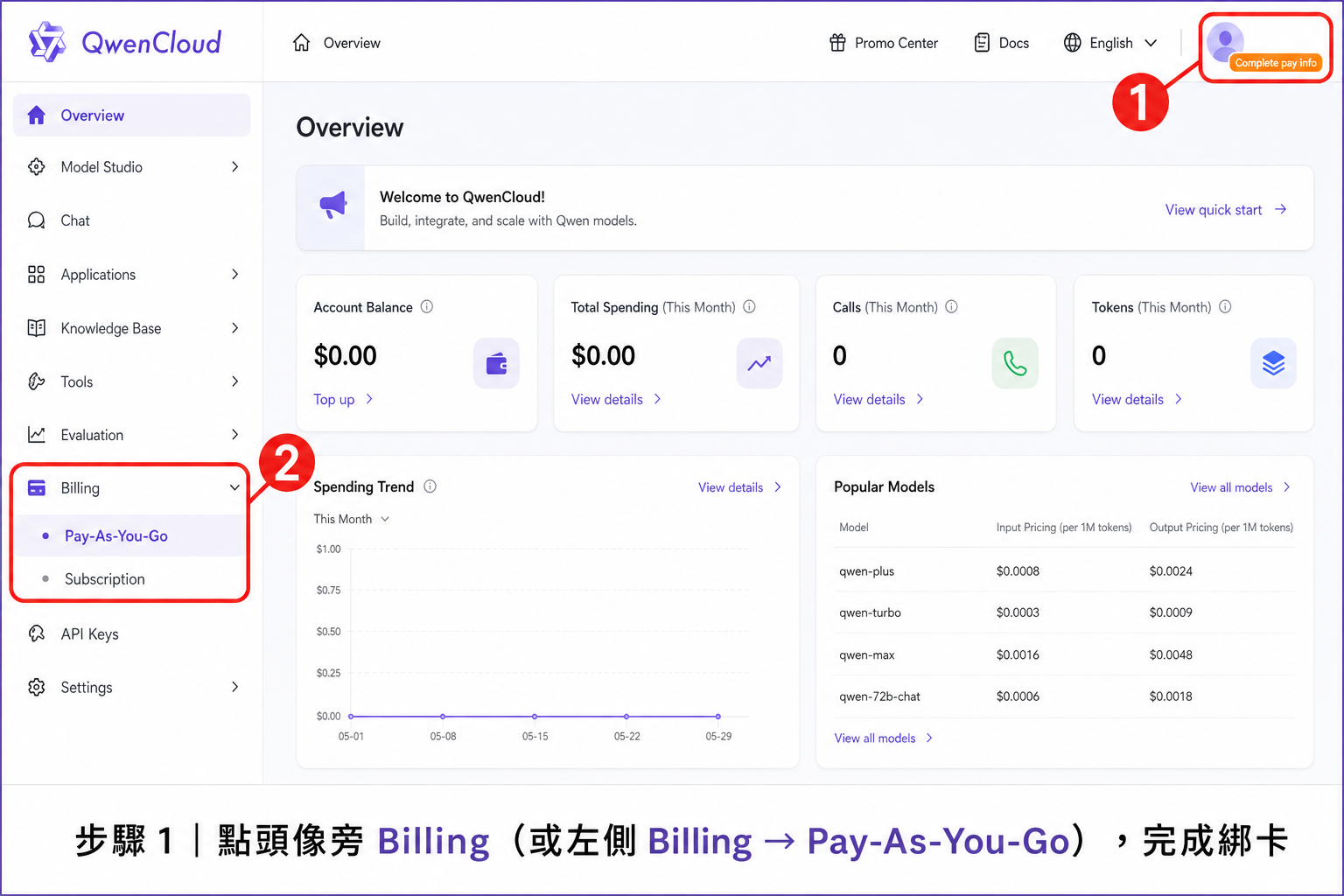The height and width of the screenshot is (896, 1344).
Task: Click the $0.0008 input price cell
Action: point(1018,571)
